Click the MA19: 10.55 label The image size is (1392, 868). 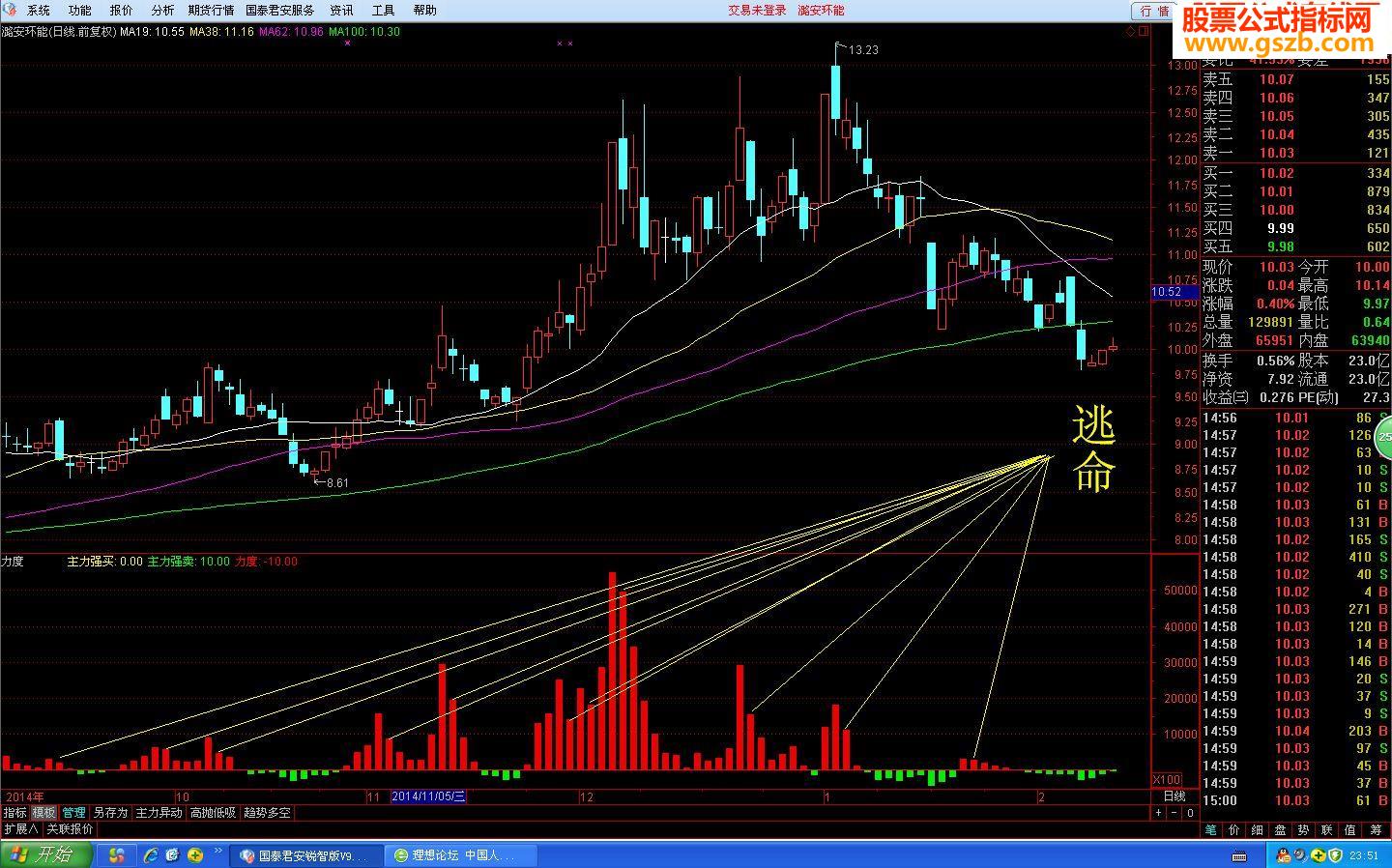coord(152,32)
